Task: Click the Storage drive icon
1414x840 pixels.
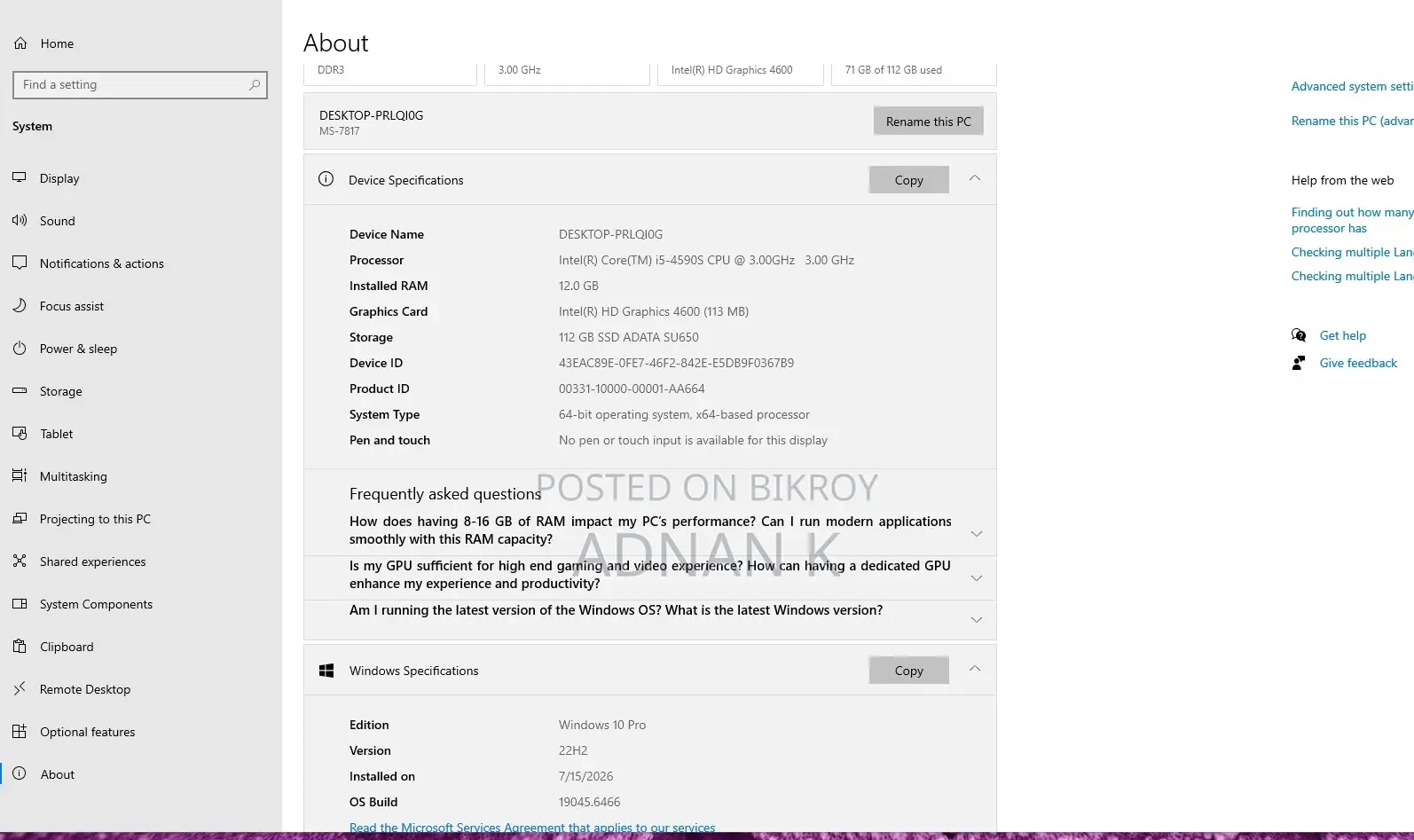Action: pos(20,391)
